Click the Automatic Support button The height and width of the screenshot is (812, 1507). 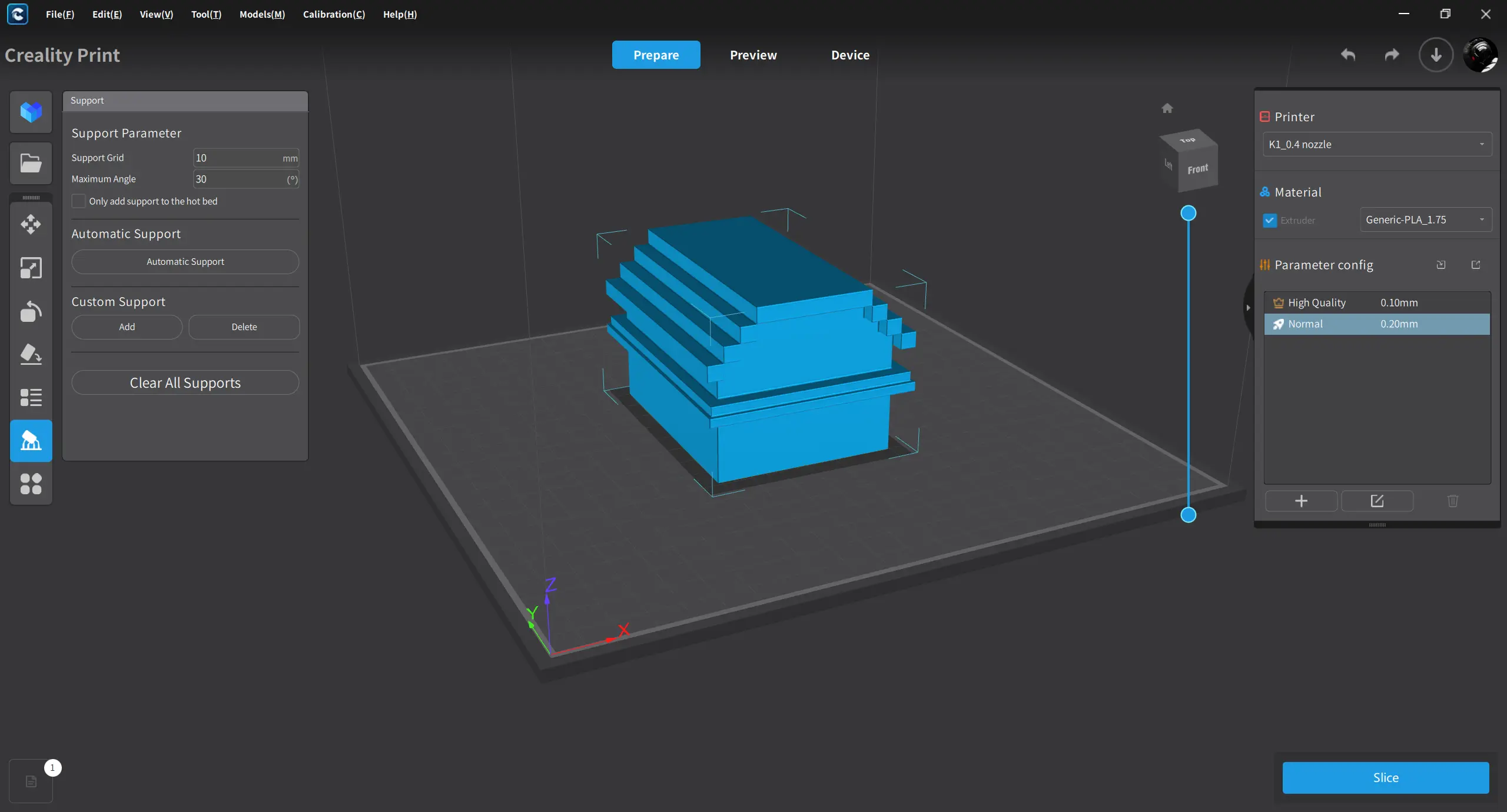[x=185, y=262]
